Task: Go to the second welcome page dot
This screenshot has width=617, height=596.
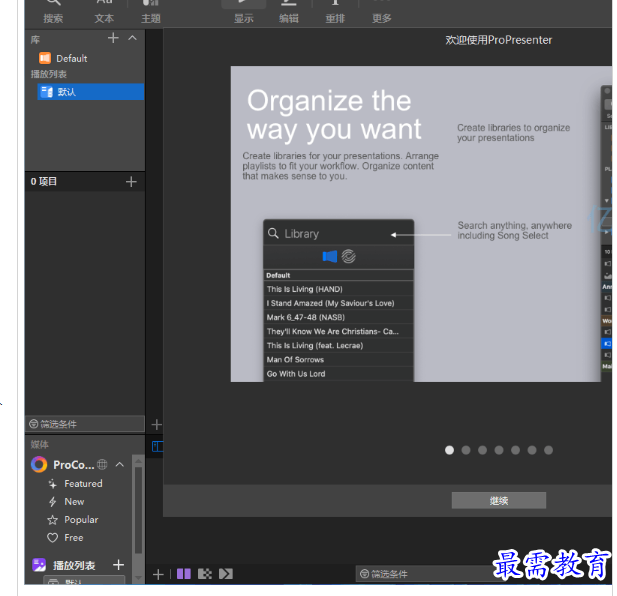Action: click(x=466, y=450)
